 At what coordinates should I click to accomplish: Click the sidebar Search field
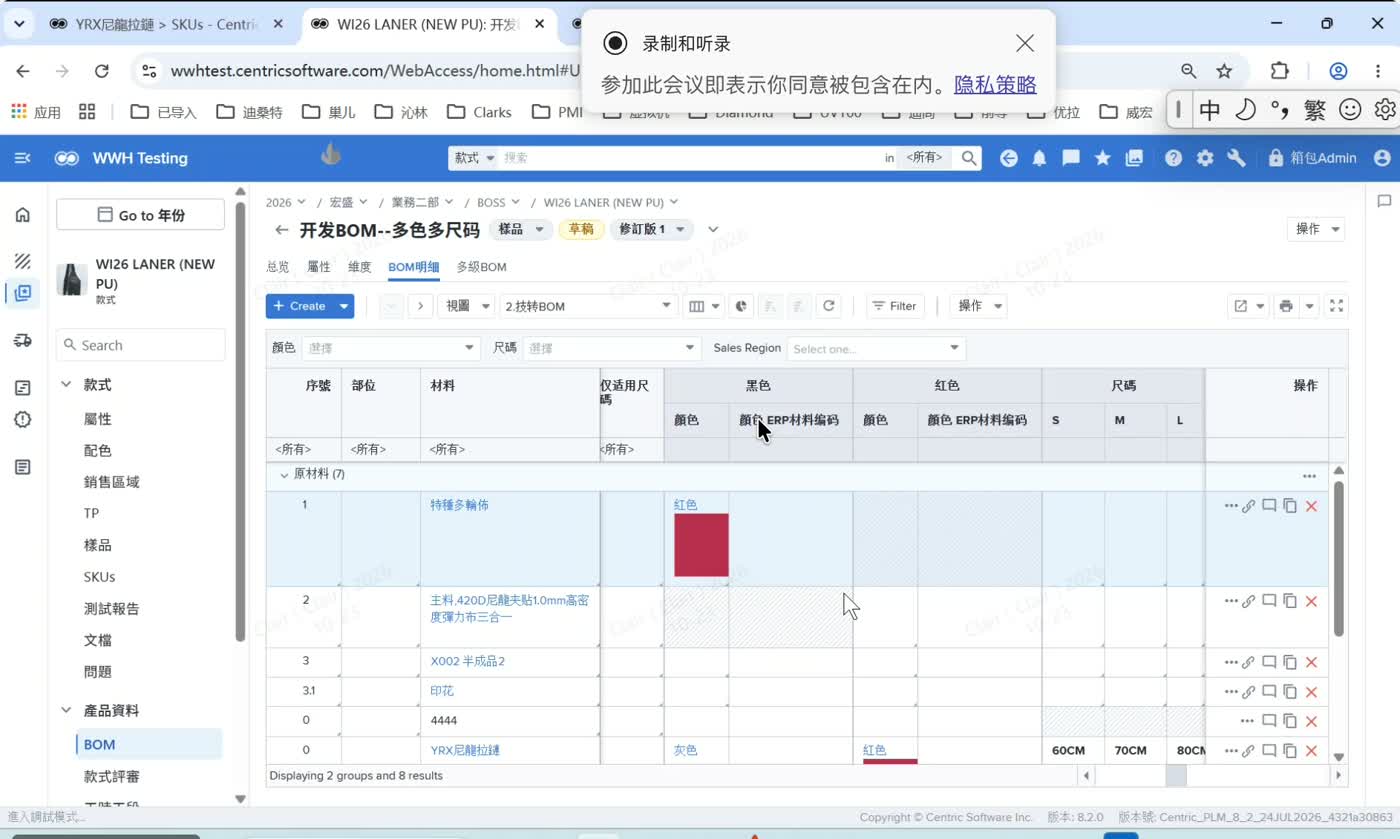coord(140,345)
